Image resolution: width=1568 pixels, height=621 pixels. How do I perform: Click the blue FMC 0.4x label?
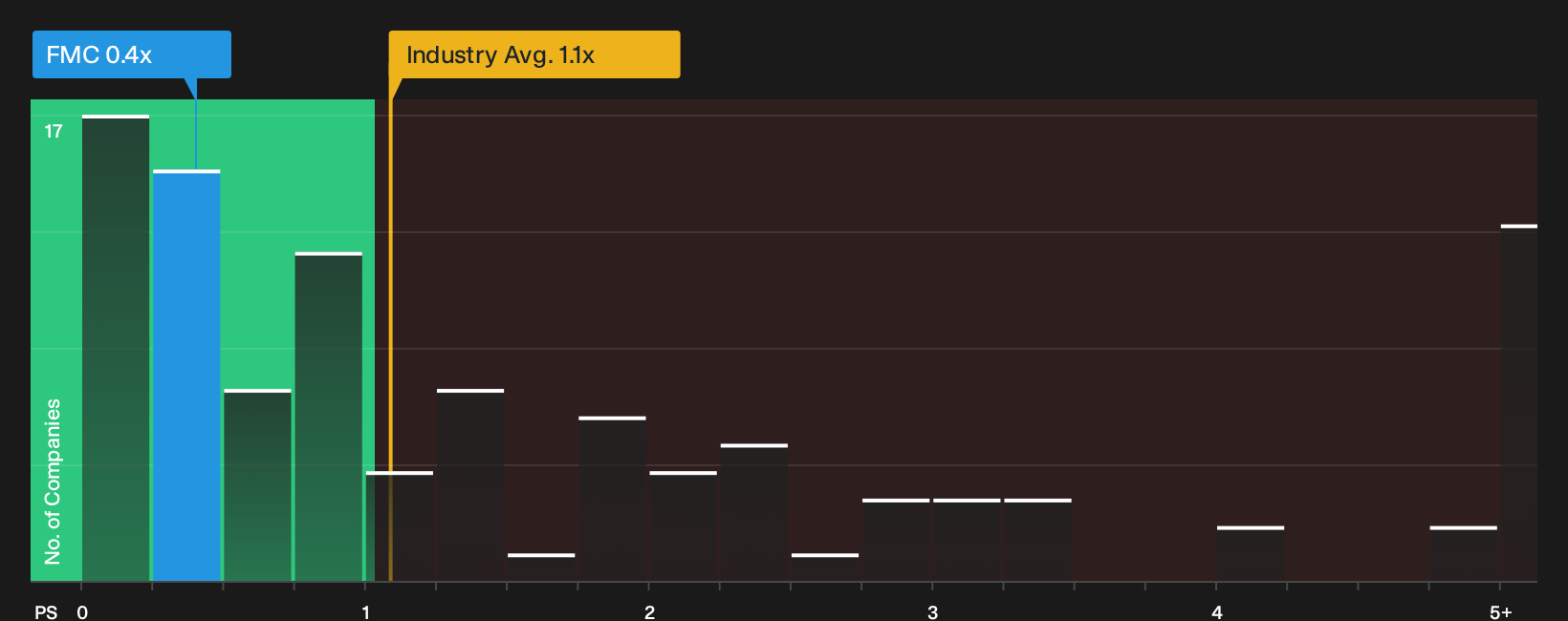point(132,54)
